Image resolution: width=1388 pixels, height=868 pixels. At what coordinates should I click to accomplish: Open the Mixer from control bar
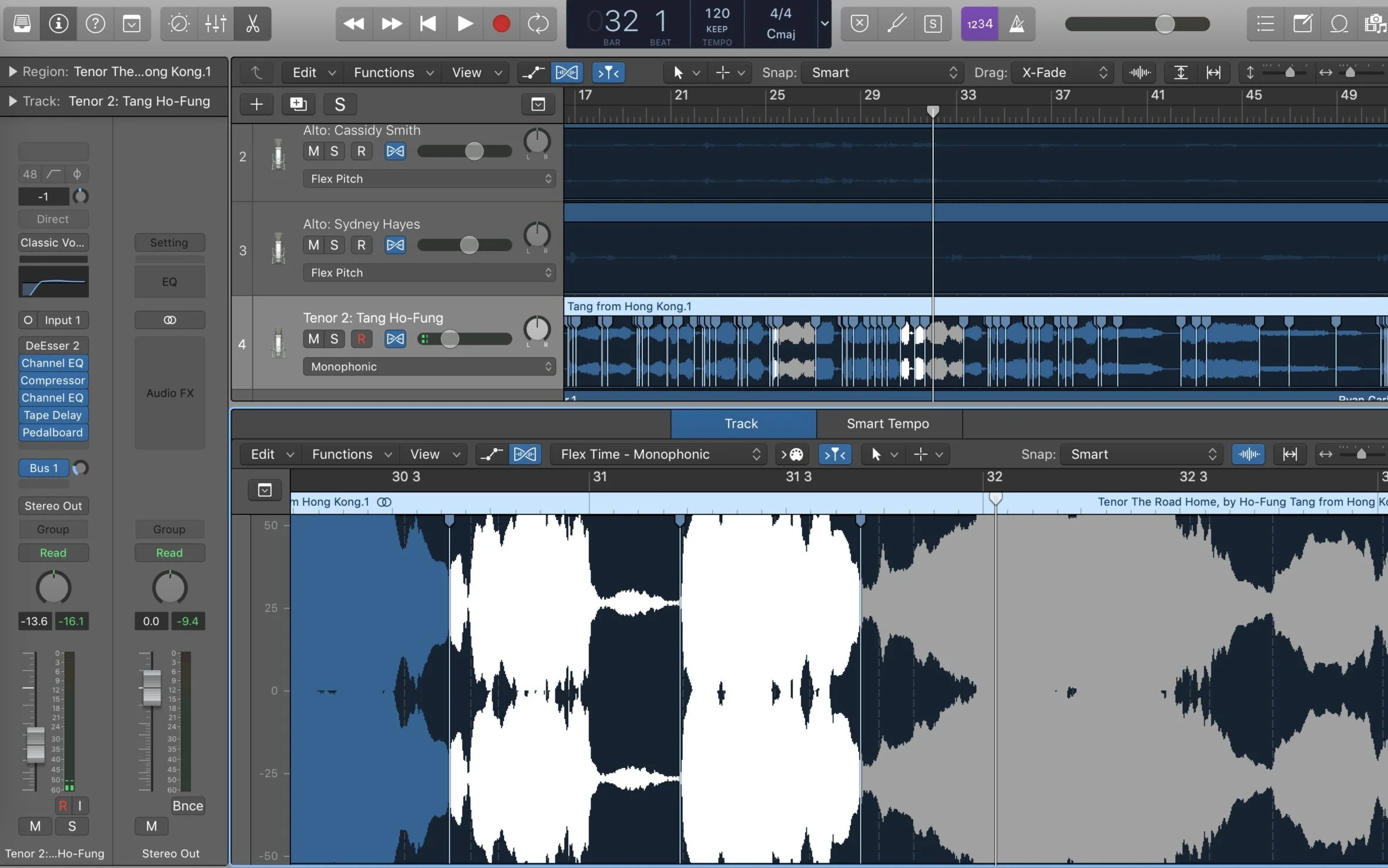pyautogui.click(x=216, y=24)
